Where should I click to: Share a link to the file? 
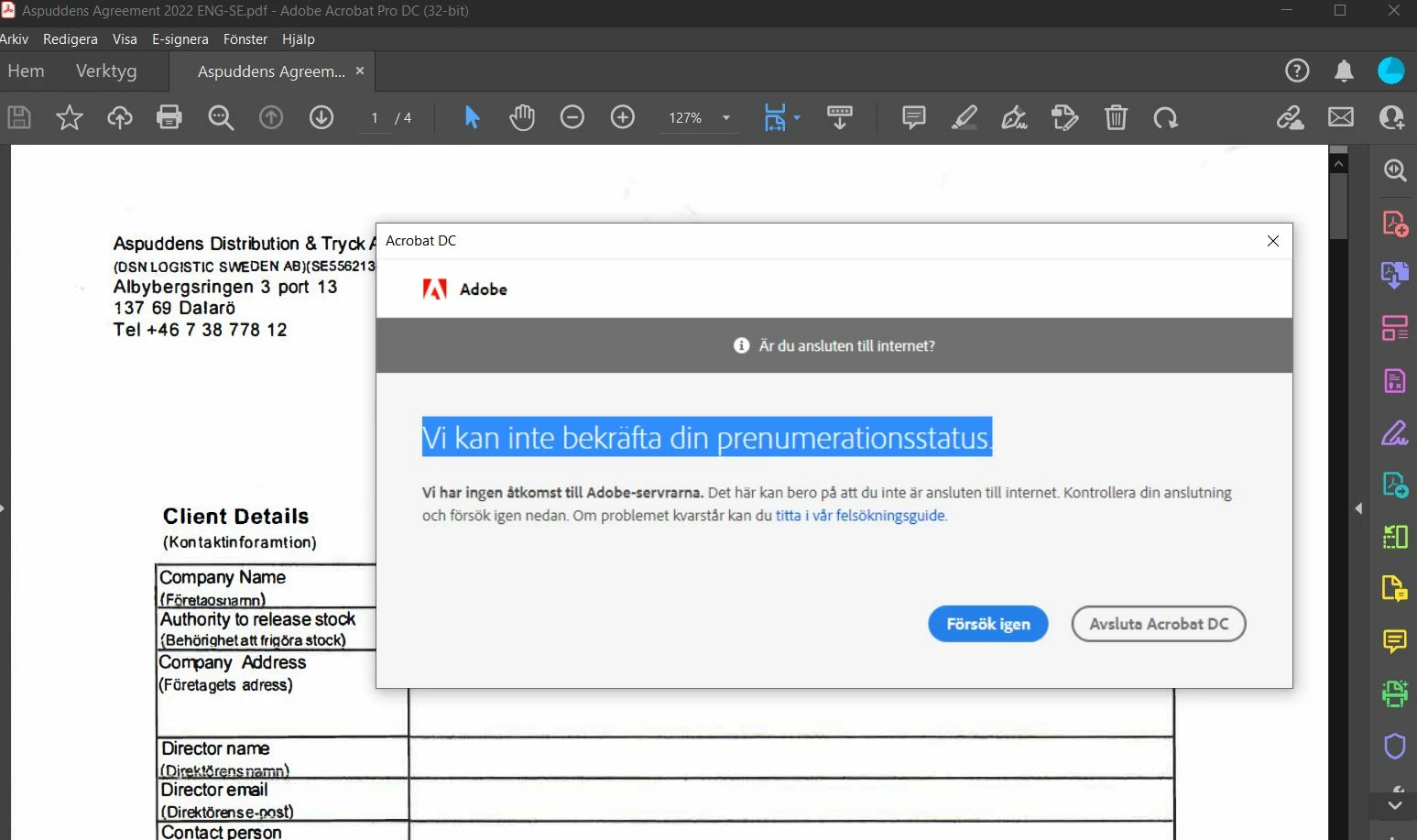tap(1291, 117)
